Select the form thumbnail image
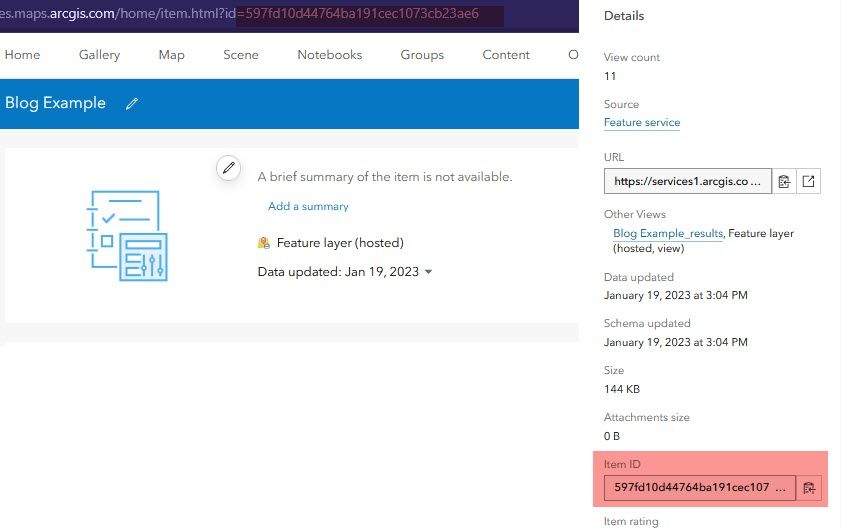This screenshot has width=841, height=529. [127, 236]
